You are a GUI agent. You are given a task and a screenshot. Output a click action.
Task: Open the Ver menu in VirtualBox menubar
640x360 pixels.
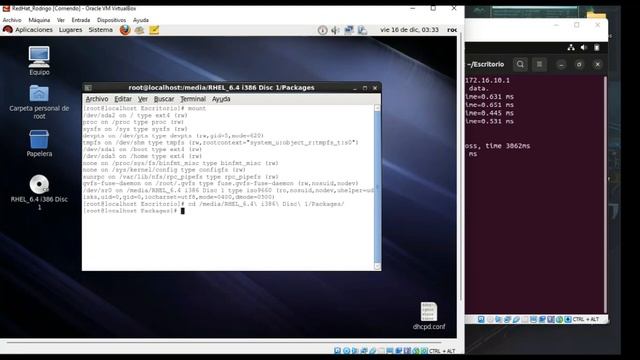61,20
